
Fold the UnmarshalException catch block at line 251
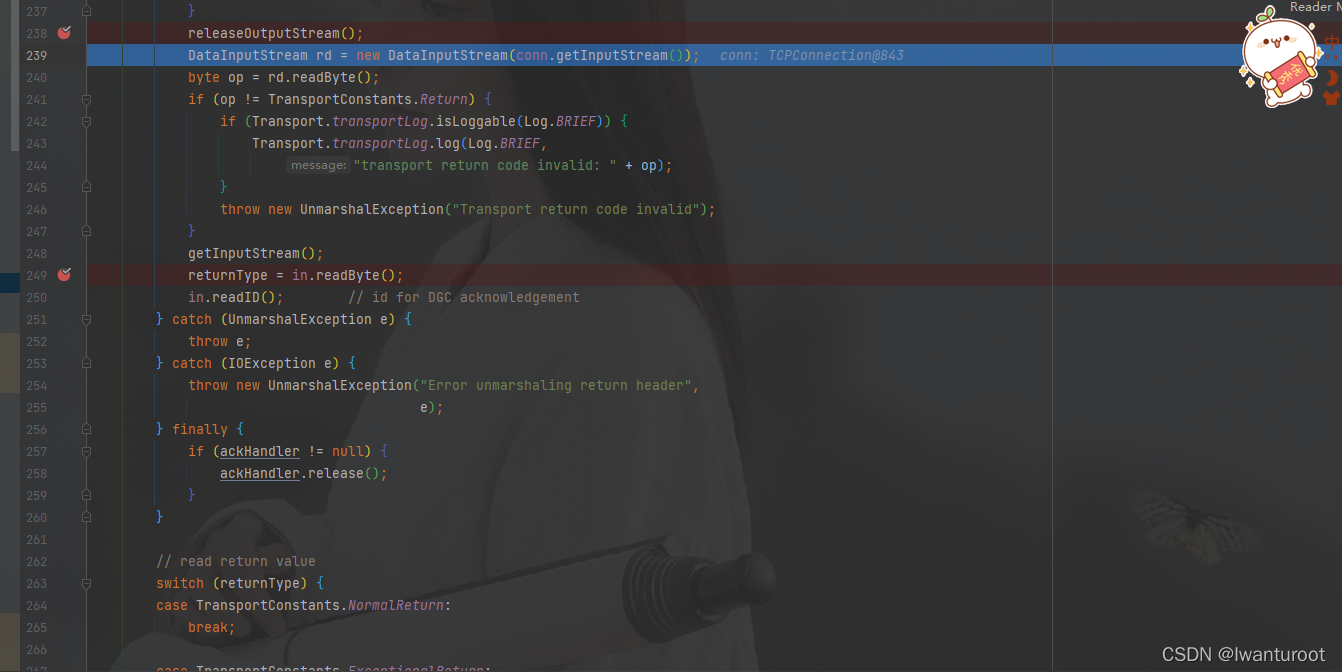(x=86, y=319)
